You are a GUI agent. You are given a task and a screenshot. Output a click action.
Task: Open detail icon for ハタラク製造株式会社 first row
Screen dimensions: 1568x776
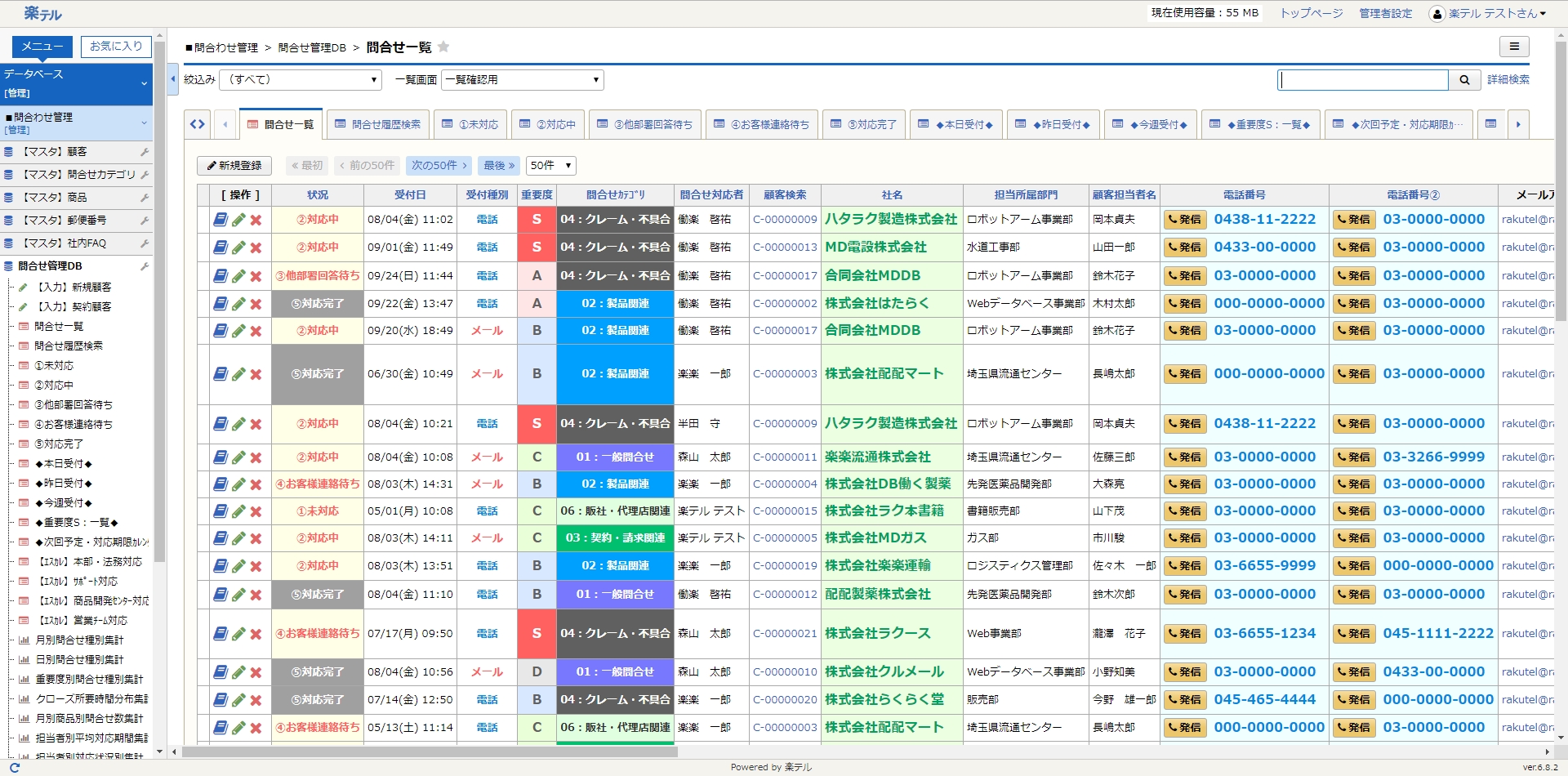pos(220,220)
